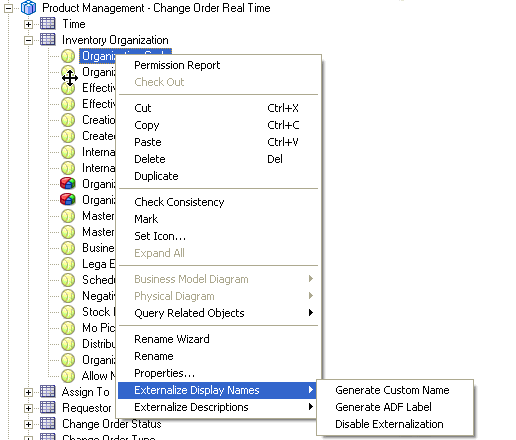Click the Ctrl+C shortcut text
The height and width of the screenshot is (440, 516).
(x=283, y=125)
